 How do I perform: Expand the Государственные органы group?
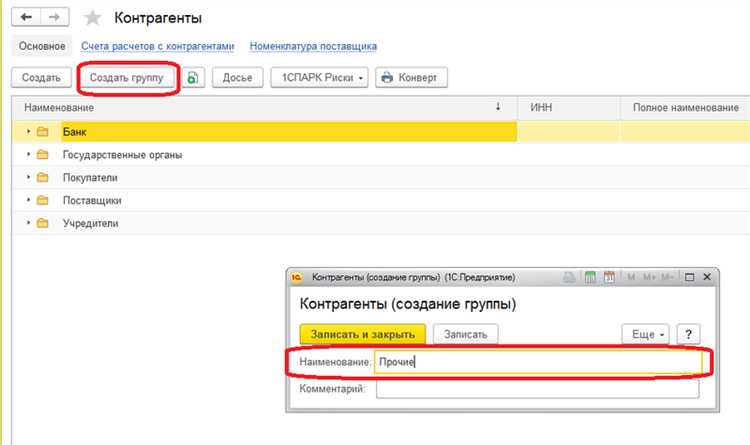(x=28, y=155)
